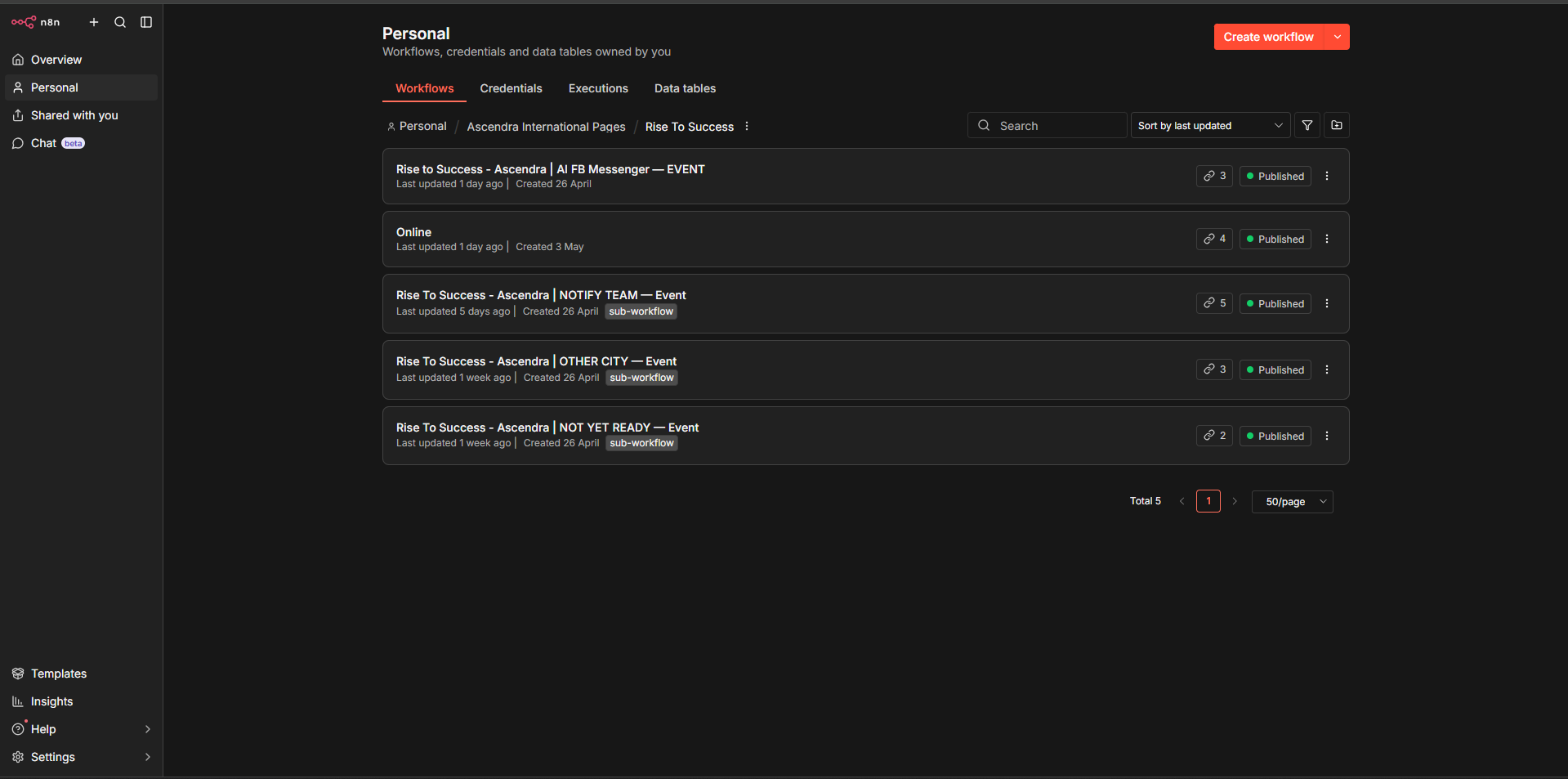Expand the Settings submenu
This screenshot has width=1568, height=779.
[81, 757]
